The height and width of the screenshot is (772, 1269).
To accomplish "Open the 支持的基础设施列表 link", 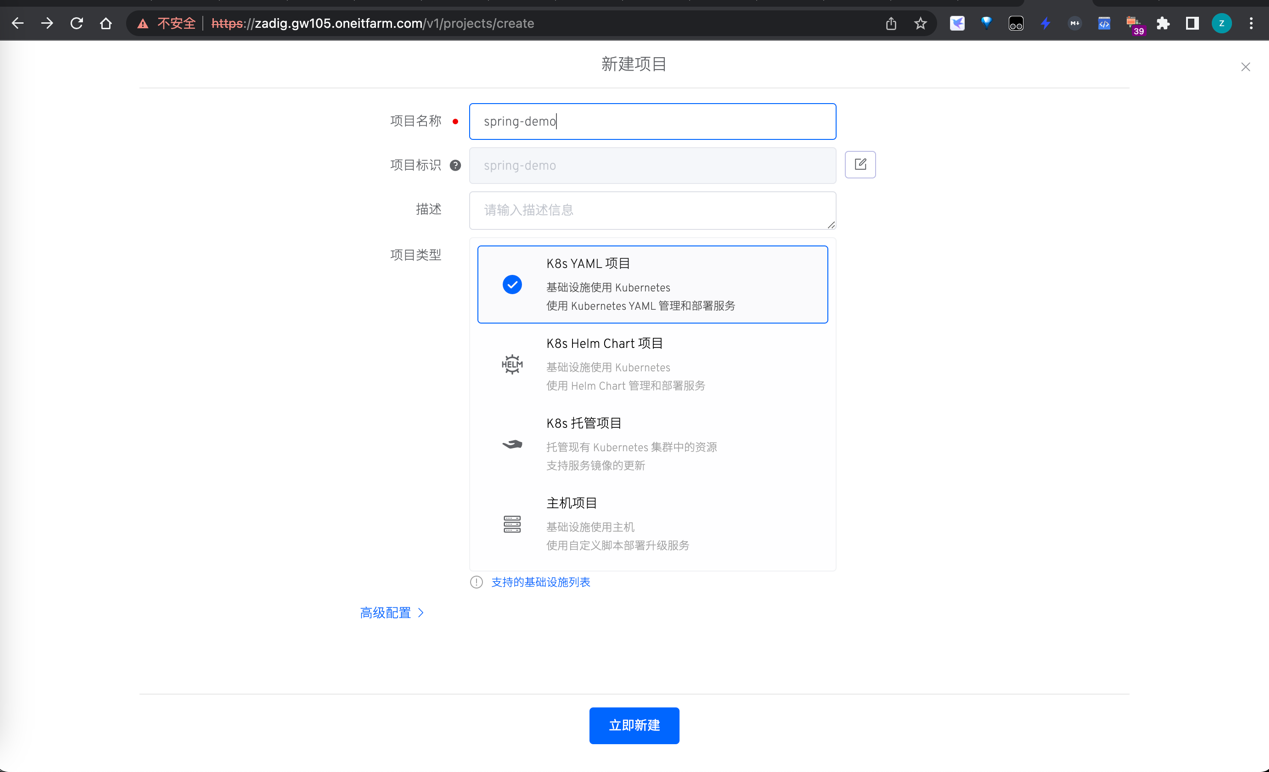I will coord(540,582).
